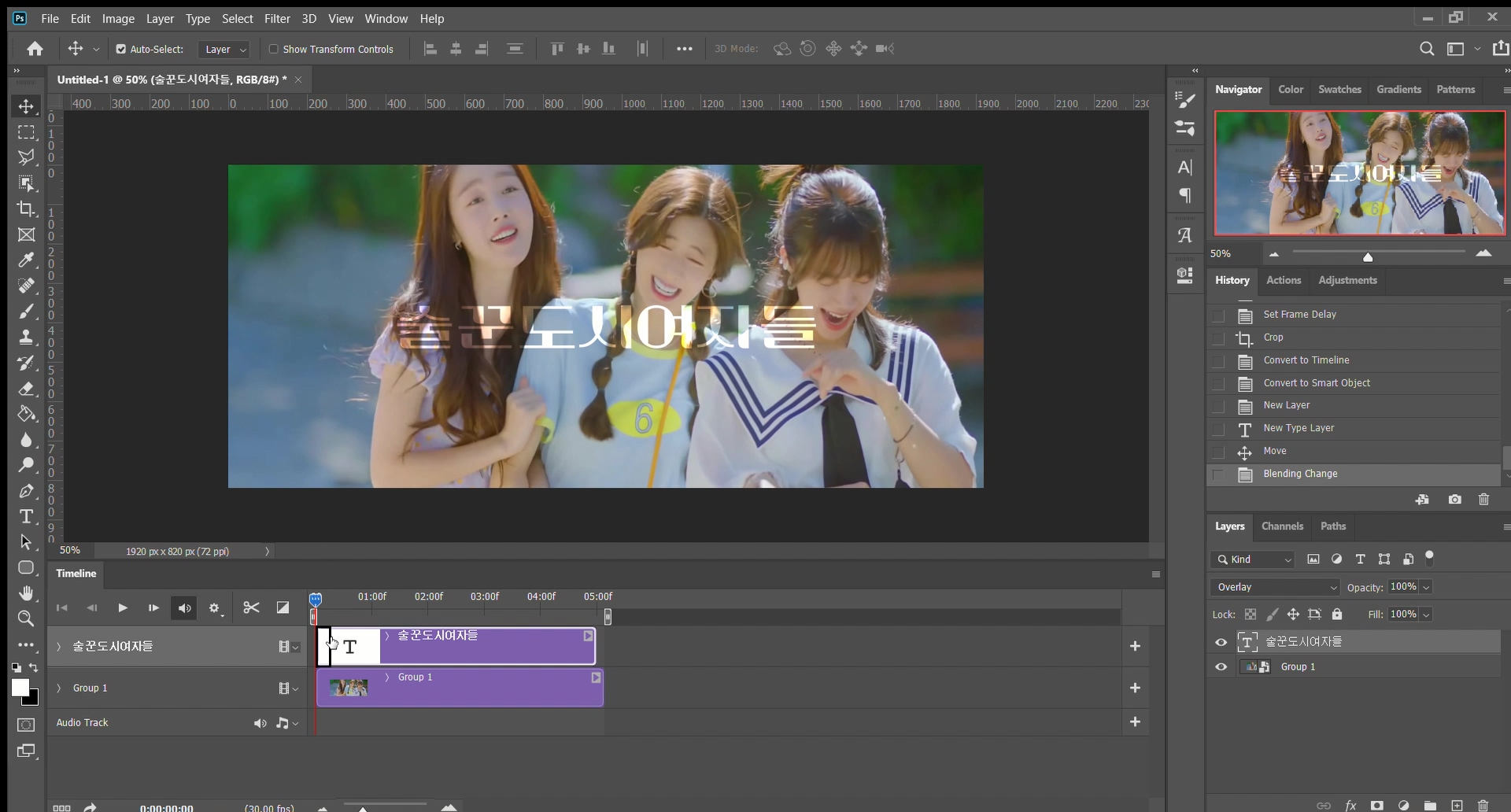This screenshot has width=1511, height=812.
Task: Select the Horizontal Type tool
Action: (x=26, y=516)
